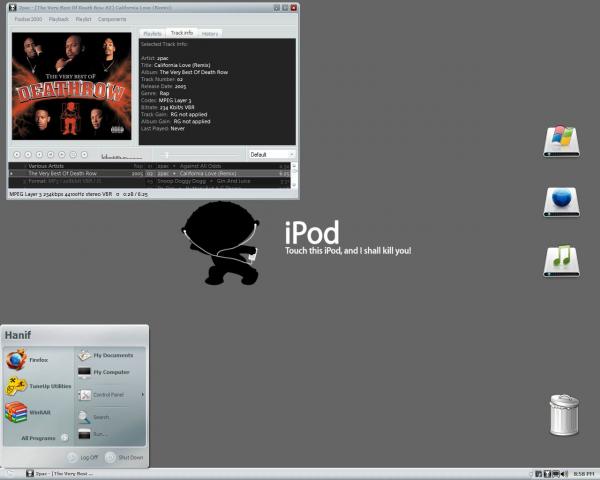Image resolution: width=600 pixels, height=480 pixels.
Task: Click the playlist scrollbar down arrow
Action: click(x=294, y=185)
